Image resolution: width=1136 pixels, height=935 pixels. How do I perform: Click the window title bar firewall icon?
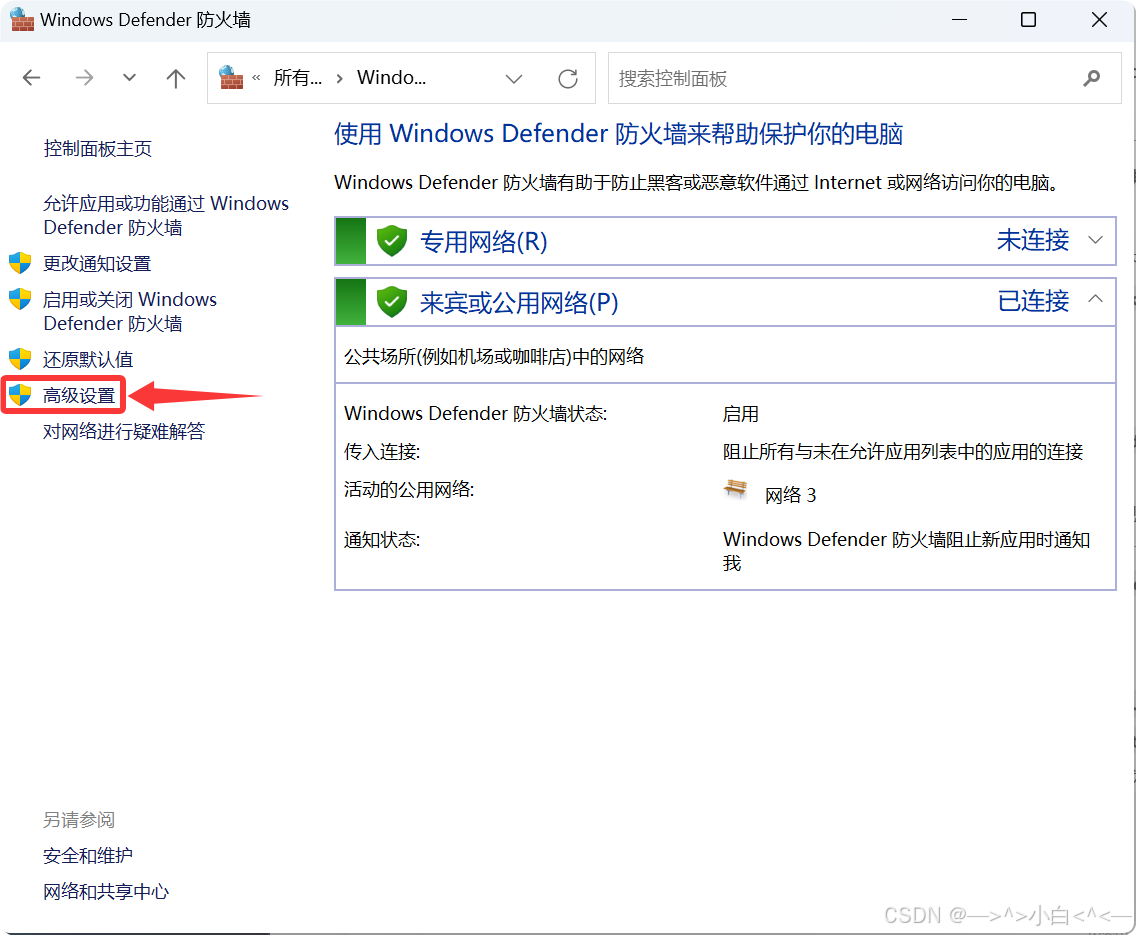coord(22,20)
